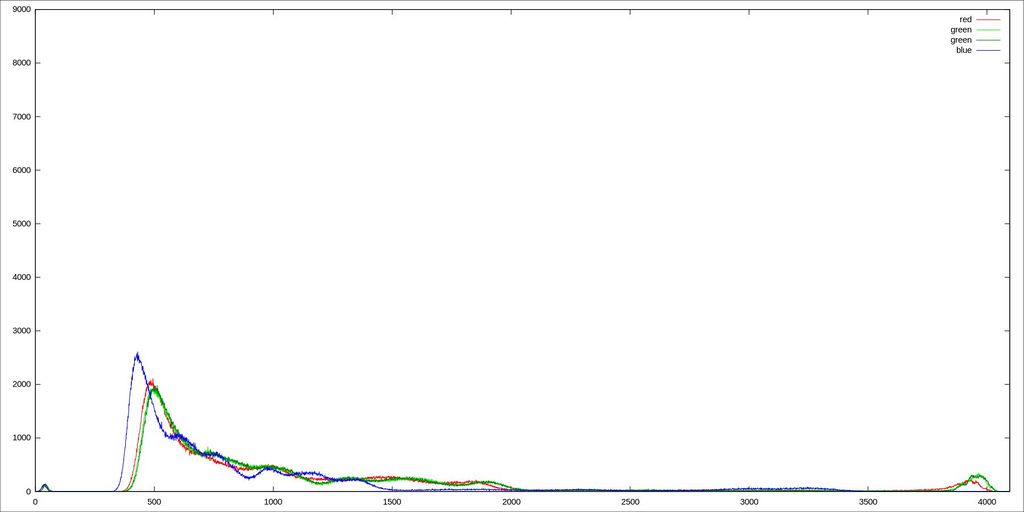
Task: Click the x-axis label 1500
Action: click(x=392, y=502)
